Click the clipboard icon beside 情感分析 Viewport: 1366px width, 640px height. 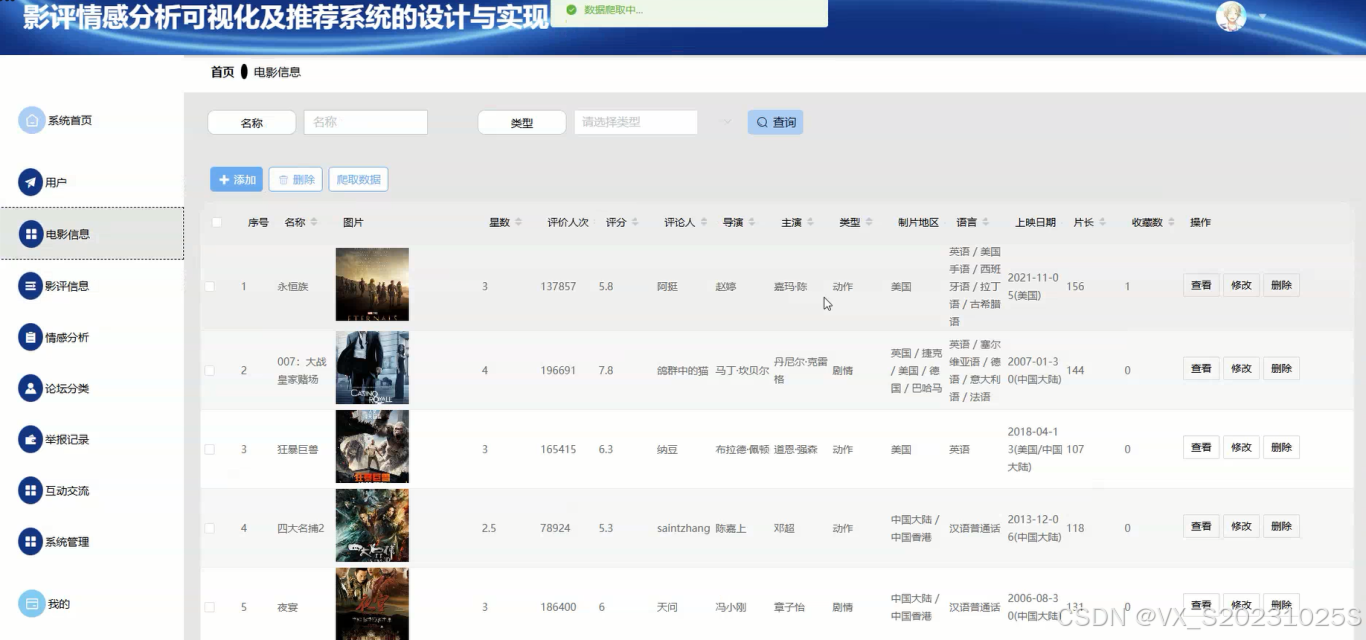[x=31, y=337]
